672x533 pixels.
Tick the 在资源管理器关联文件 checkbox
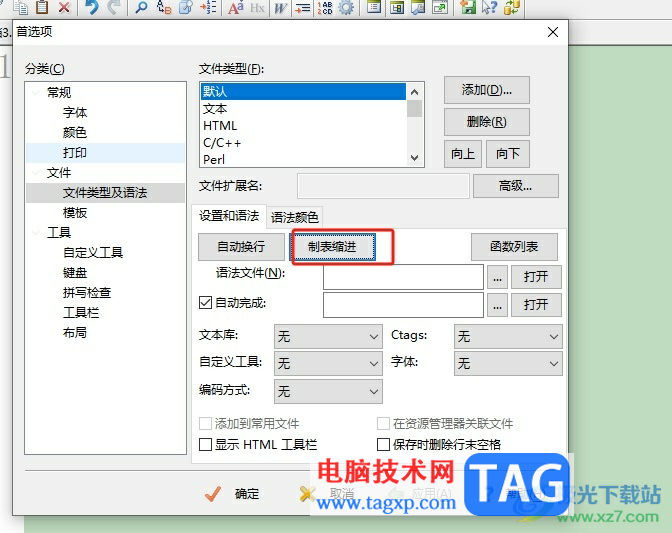(383, 423)
